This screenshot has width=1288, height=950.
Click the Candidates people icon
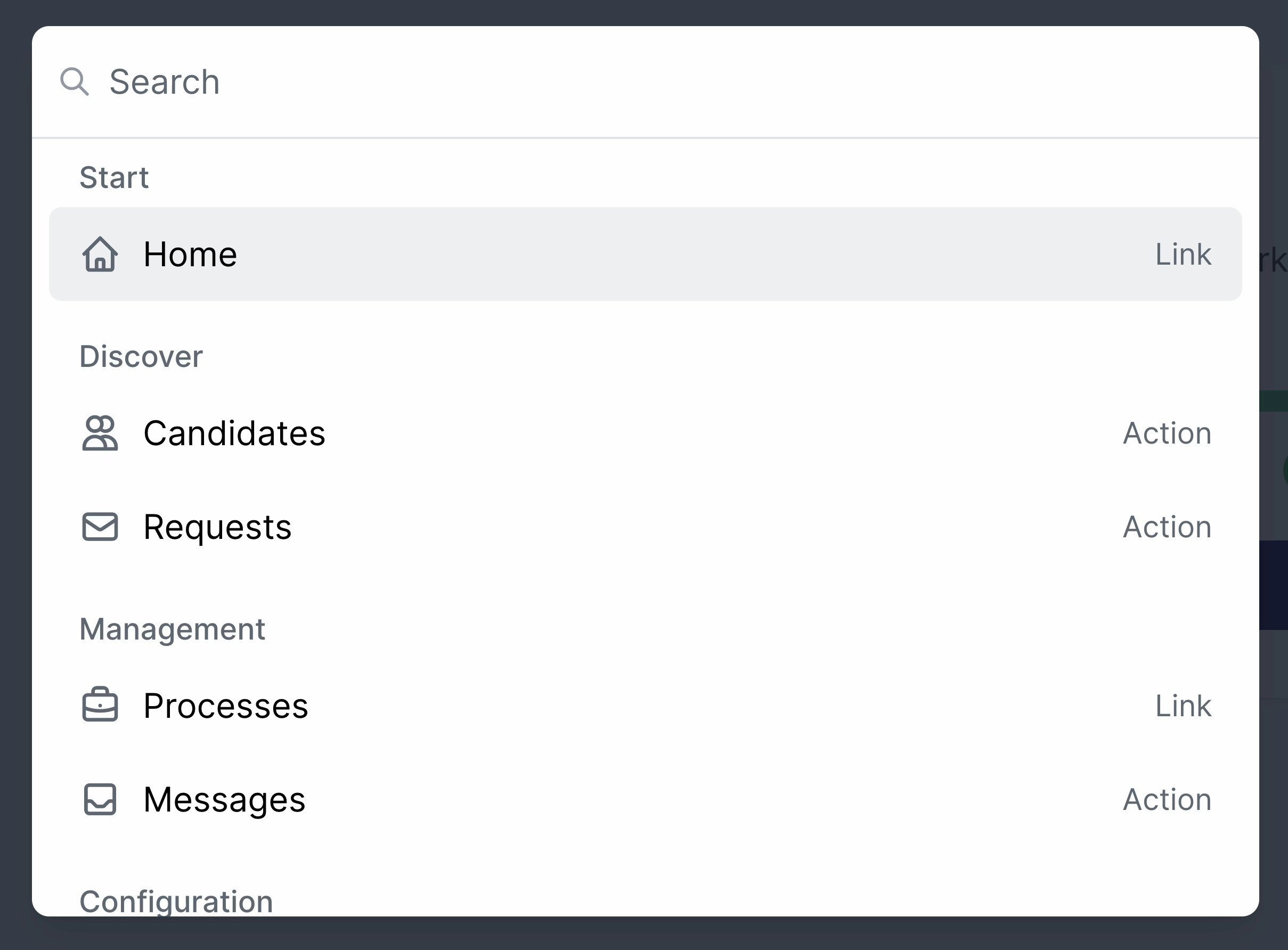pos(100,433)
